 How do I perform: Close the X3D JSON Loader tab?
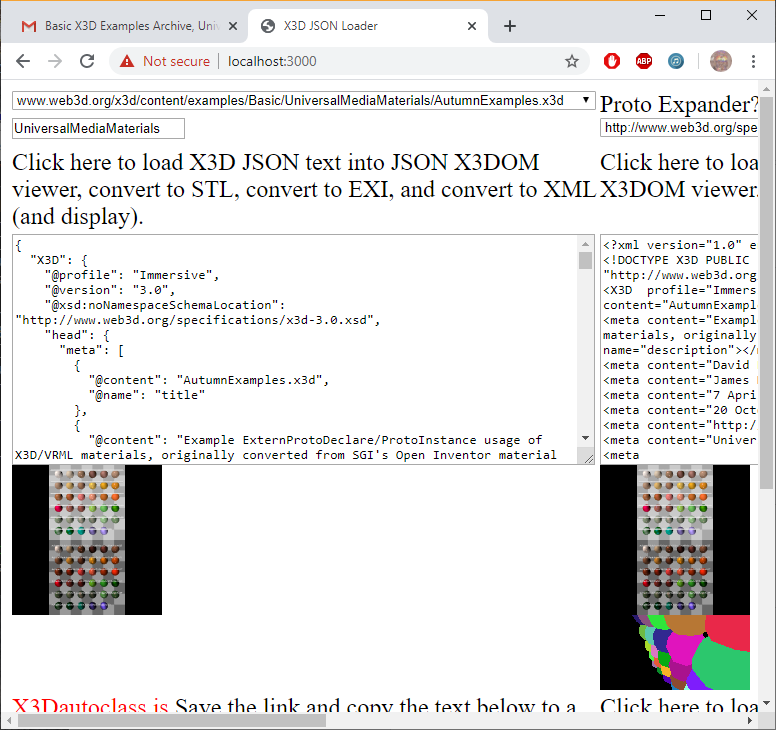[x=469, y=26]
